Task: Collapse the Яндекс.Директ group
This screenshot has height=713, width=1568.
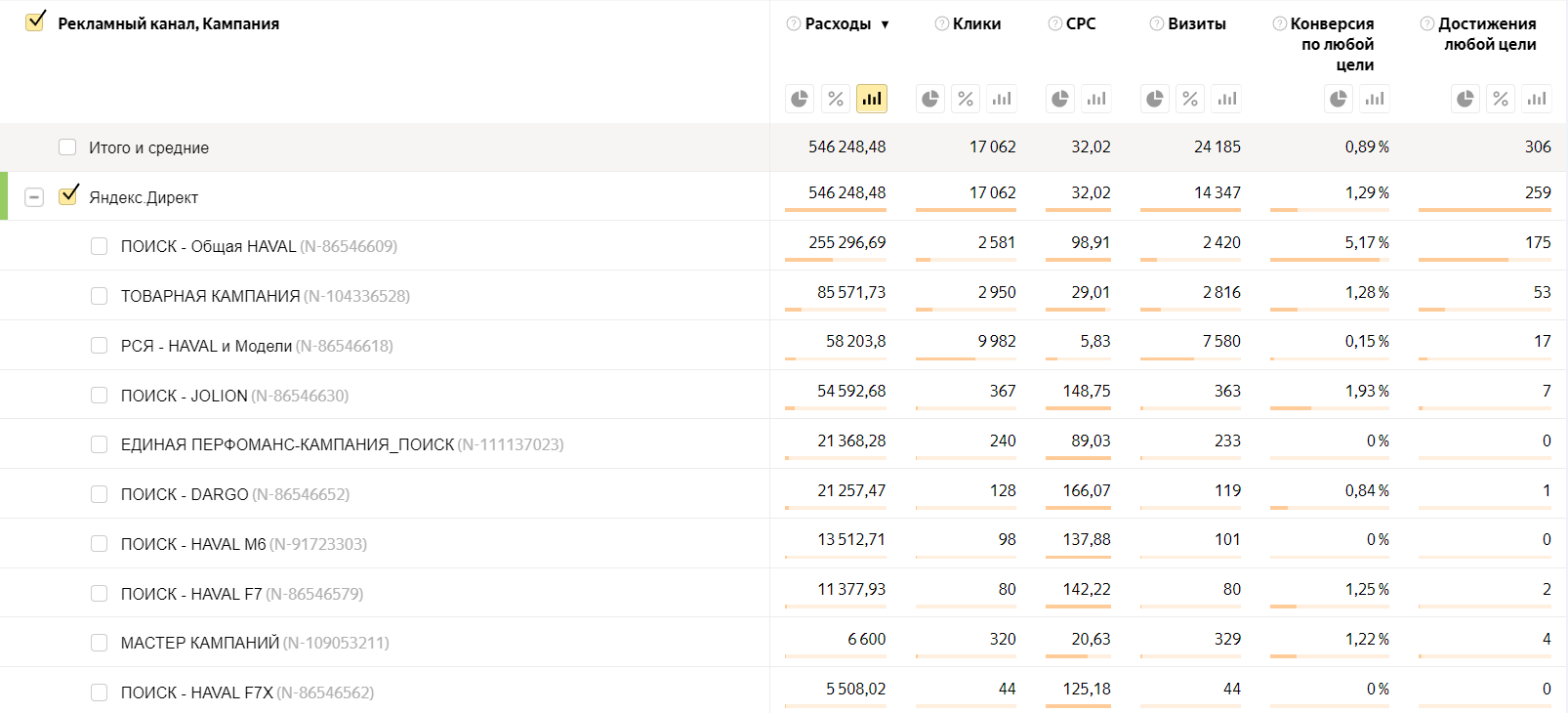Action: tap(34, 197)
